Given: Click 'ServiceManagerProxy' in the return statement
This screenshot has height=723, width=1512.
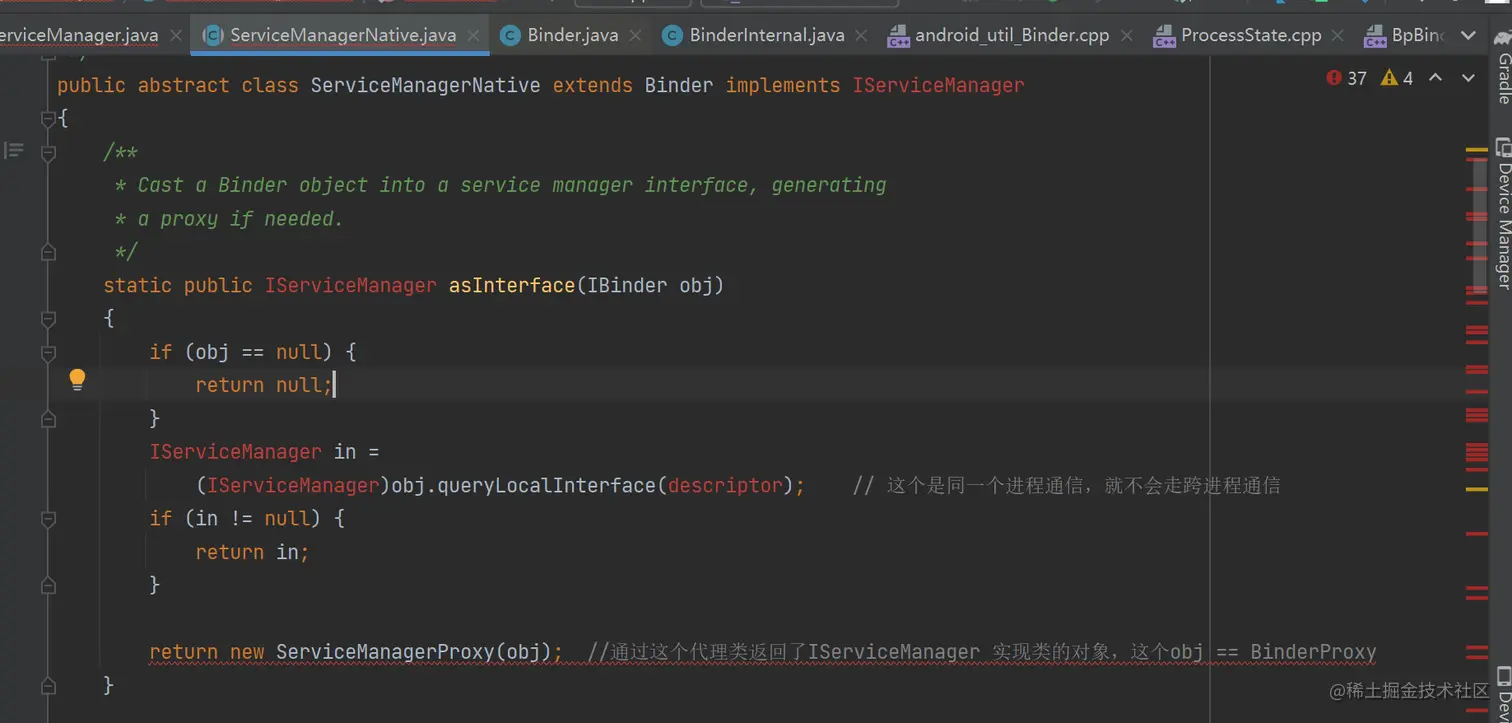Looking at the screenshot, I should pos(385,652).
